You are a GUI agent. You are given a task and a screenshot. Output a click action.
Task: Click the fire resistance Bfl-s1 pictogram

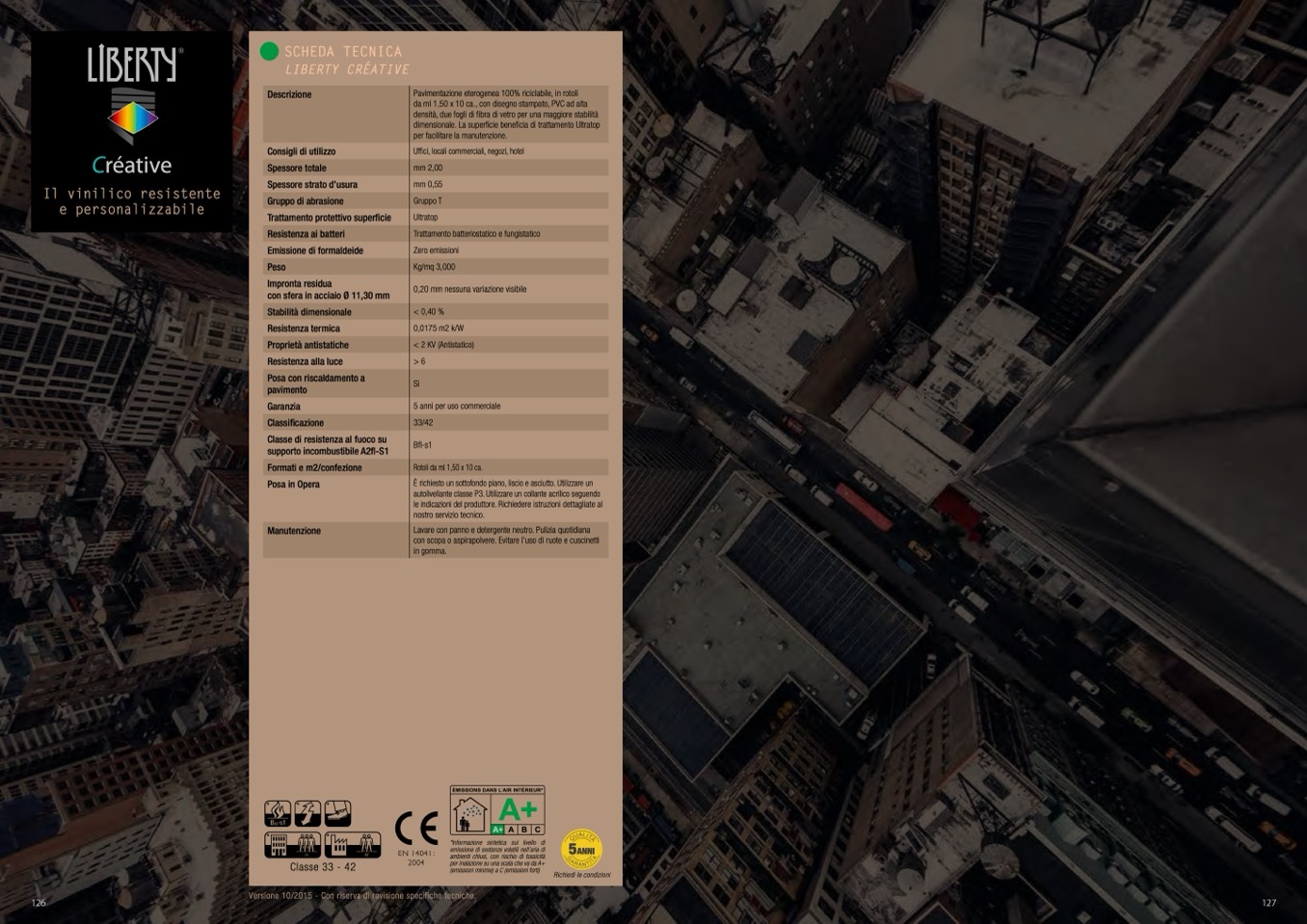(x=278, y=814)
